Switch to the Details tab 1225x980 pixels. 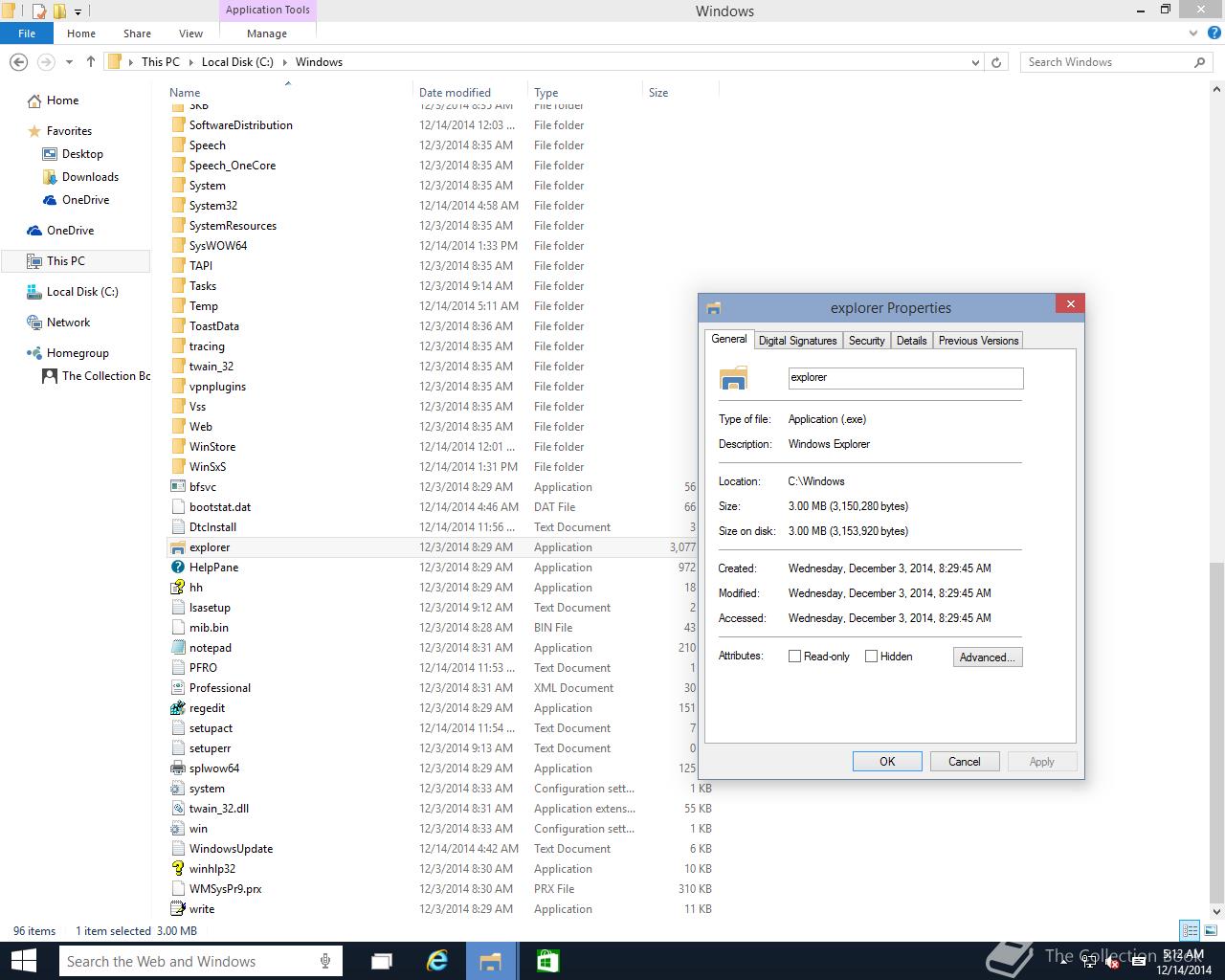click(x=911, y=341)
